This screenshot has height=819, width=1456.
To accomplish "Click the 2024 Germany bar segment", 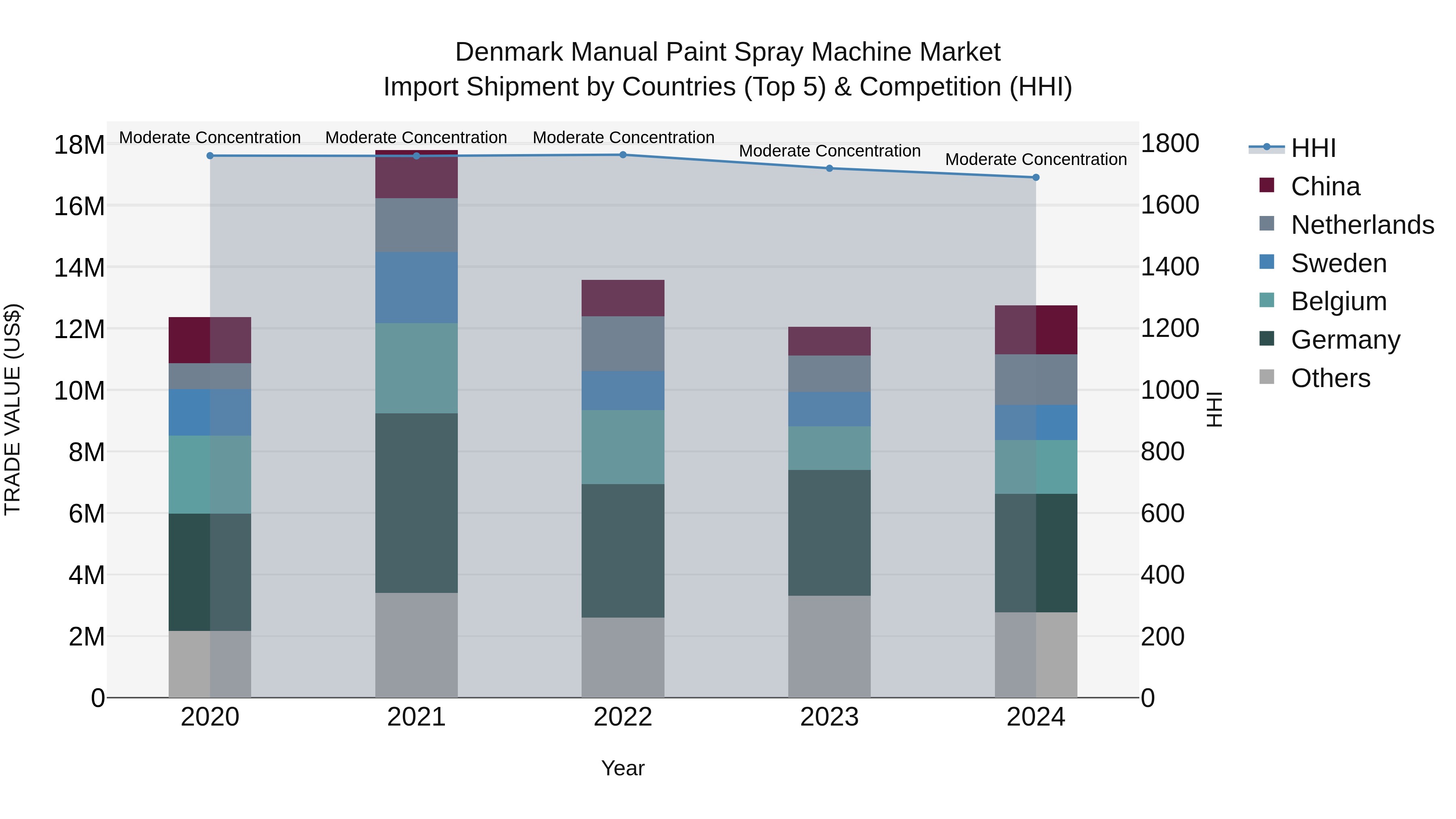I will [1036, 553].
